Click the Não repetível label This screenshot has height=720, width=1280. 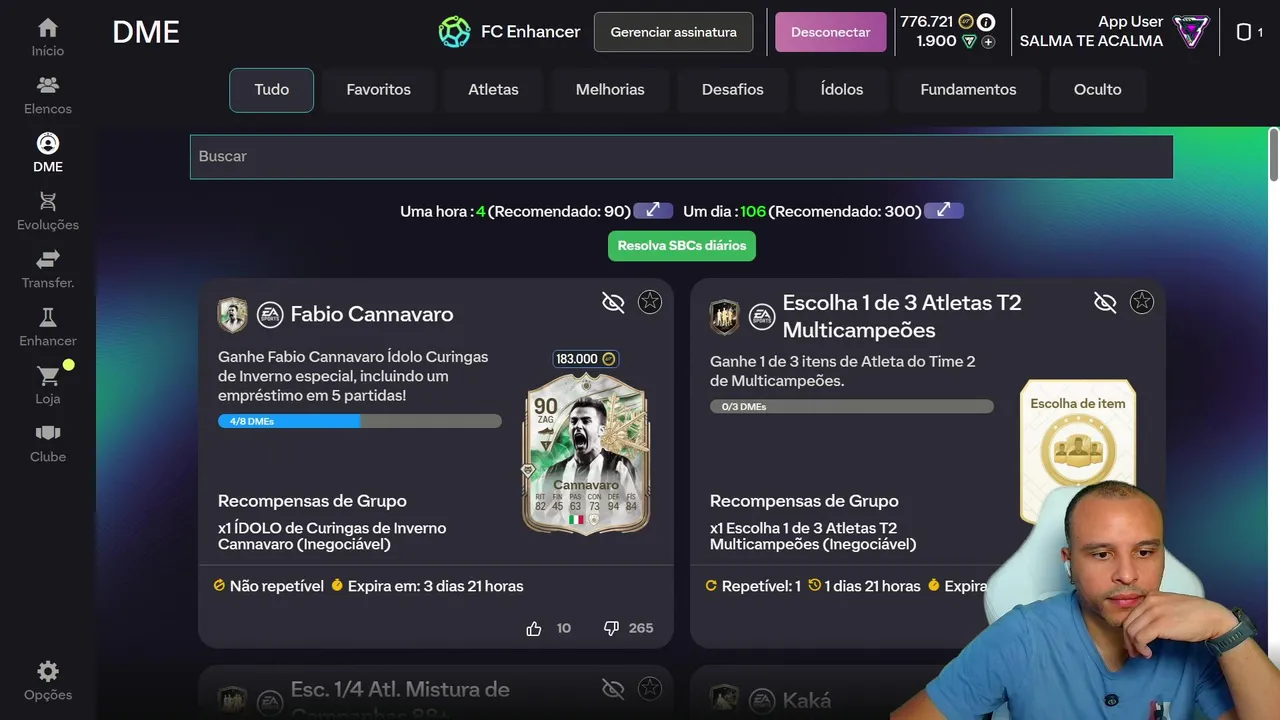tap(277, 586)
